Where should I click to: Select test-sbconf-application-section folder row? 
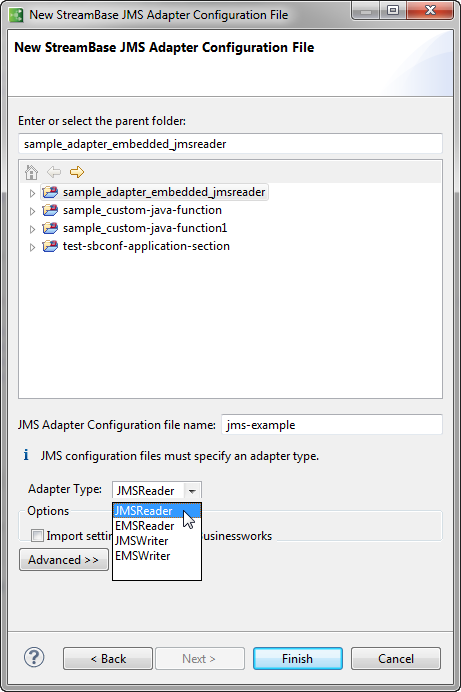coord(136,246)
